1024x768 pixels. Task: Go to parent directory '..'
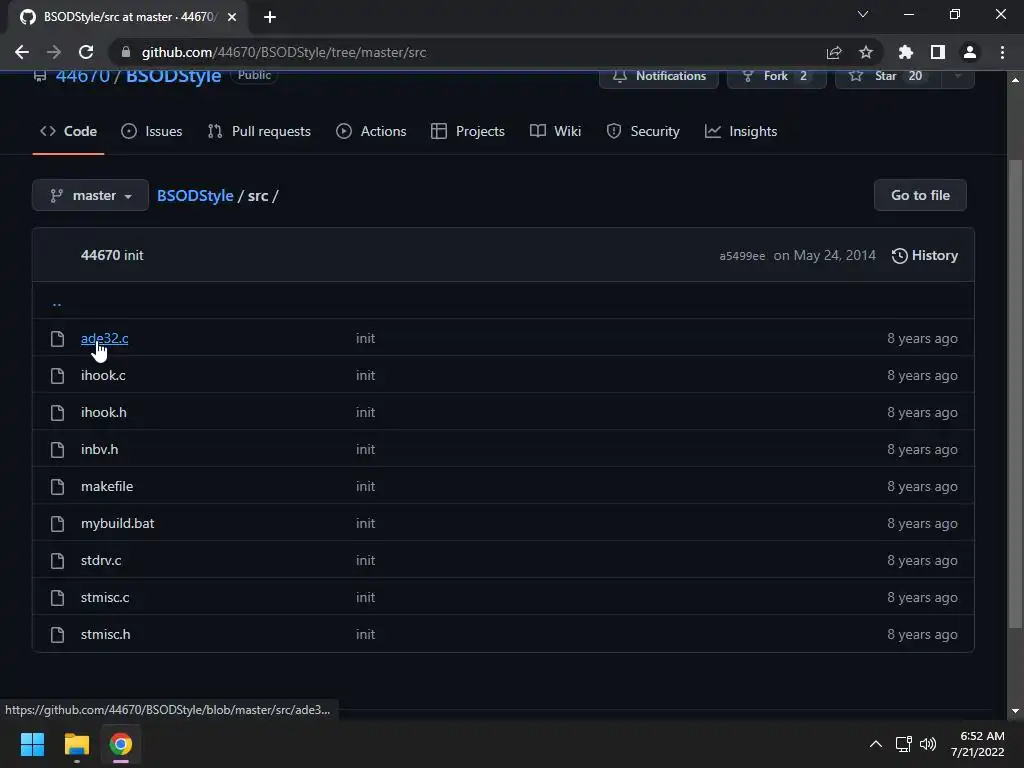[x=57, y=302]
